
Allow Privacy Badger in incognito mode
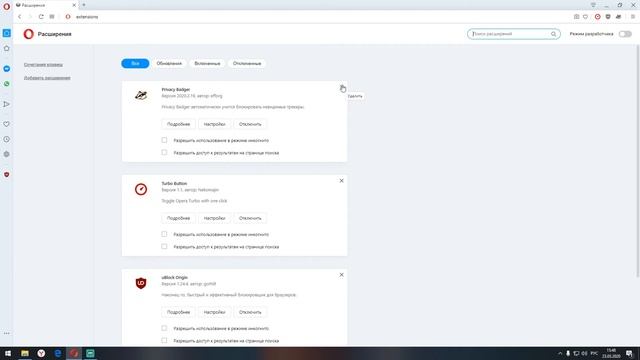pos(164,140)
